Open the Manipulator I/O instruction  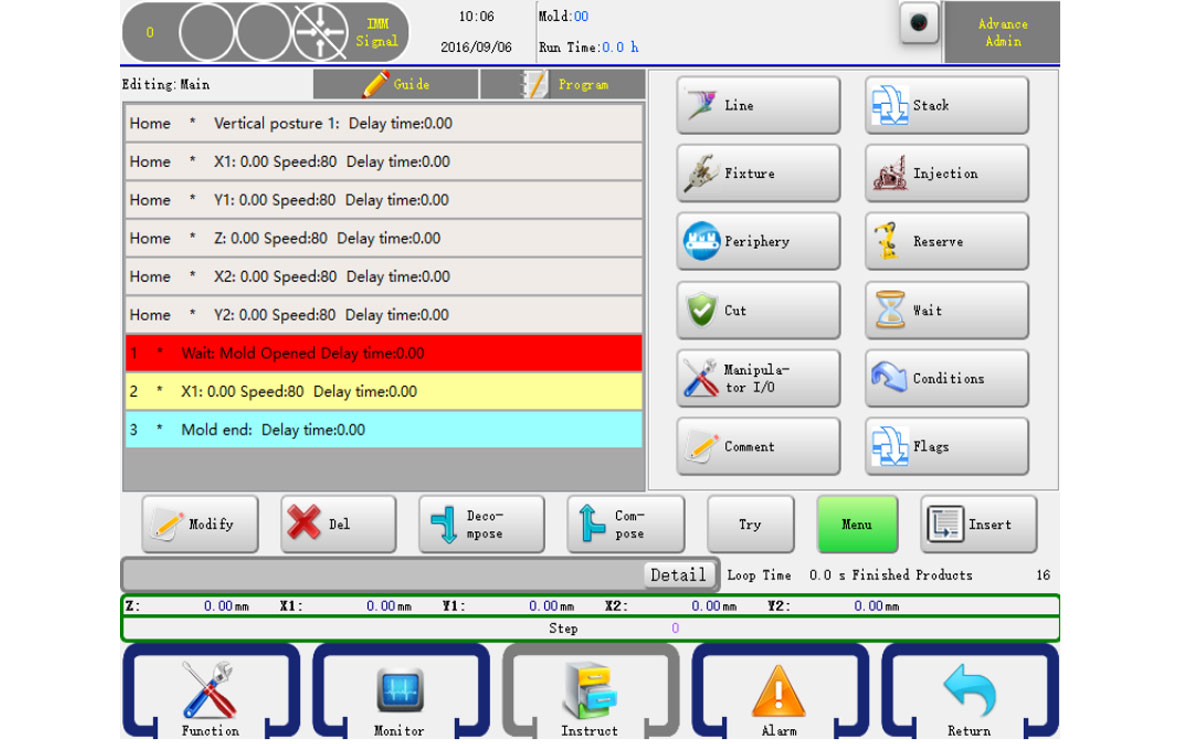point(758,379)
